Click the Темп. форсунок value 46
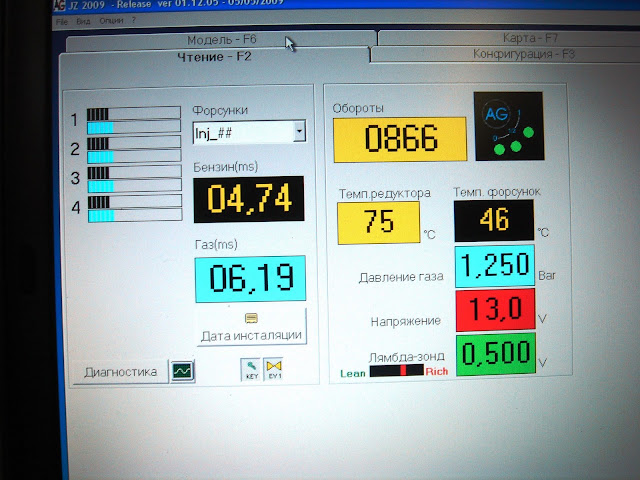Image resolution: width=640 pixels, height=480 pixels. point(494,220)
